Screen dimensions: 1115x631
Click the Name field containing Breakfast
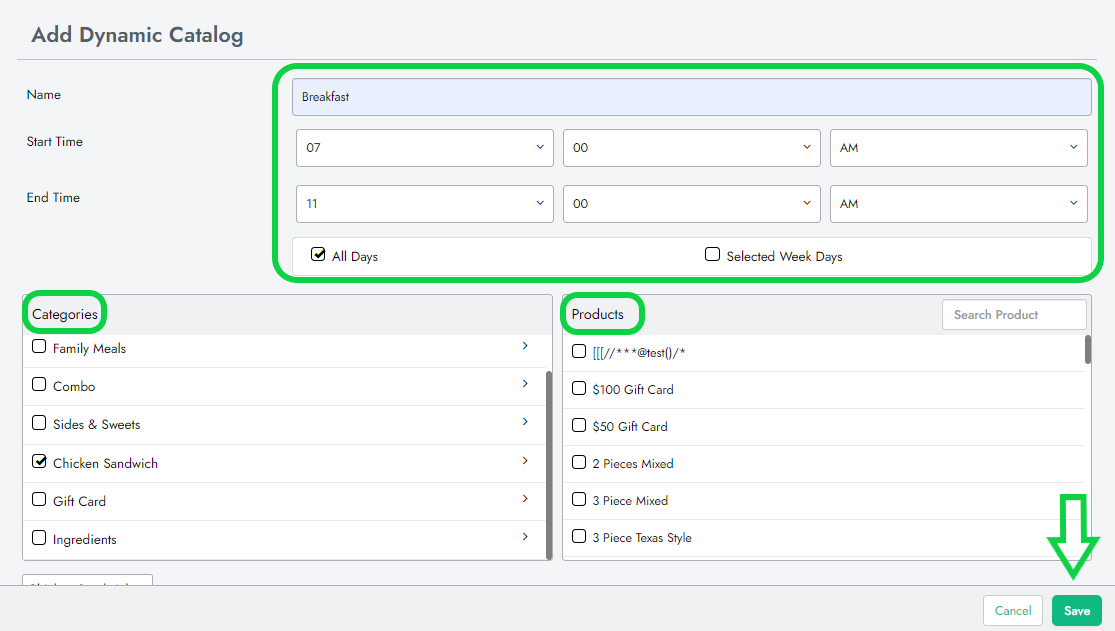pos(691,98)
